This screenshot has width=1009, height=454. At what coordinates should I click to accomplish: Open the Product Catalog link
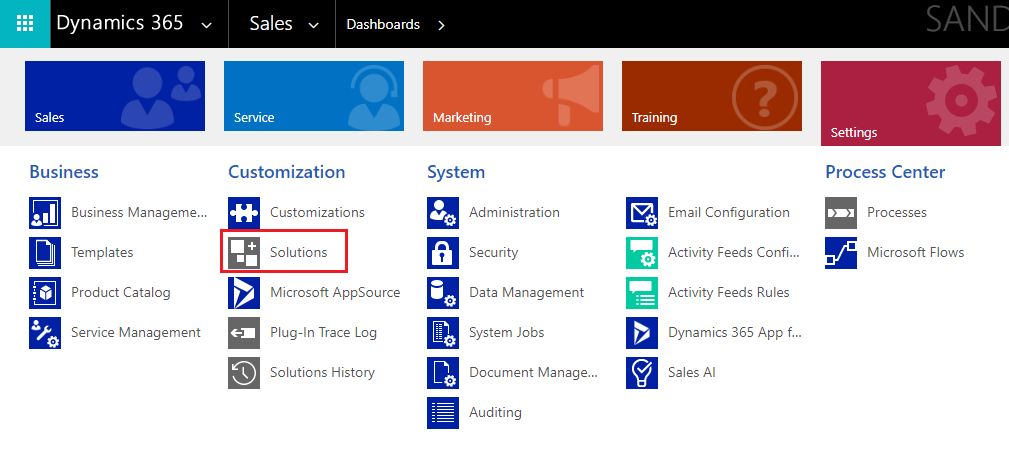coord(120,292)
